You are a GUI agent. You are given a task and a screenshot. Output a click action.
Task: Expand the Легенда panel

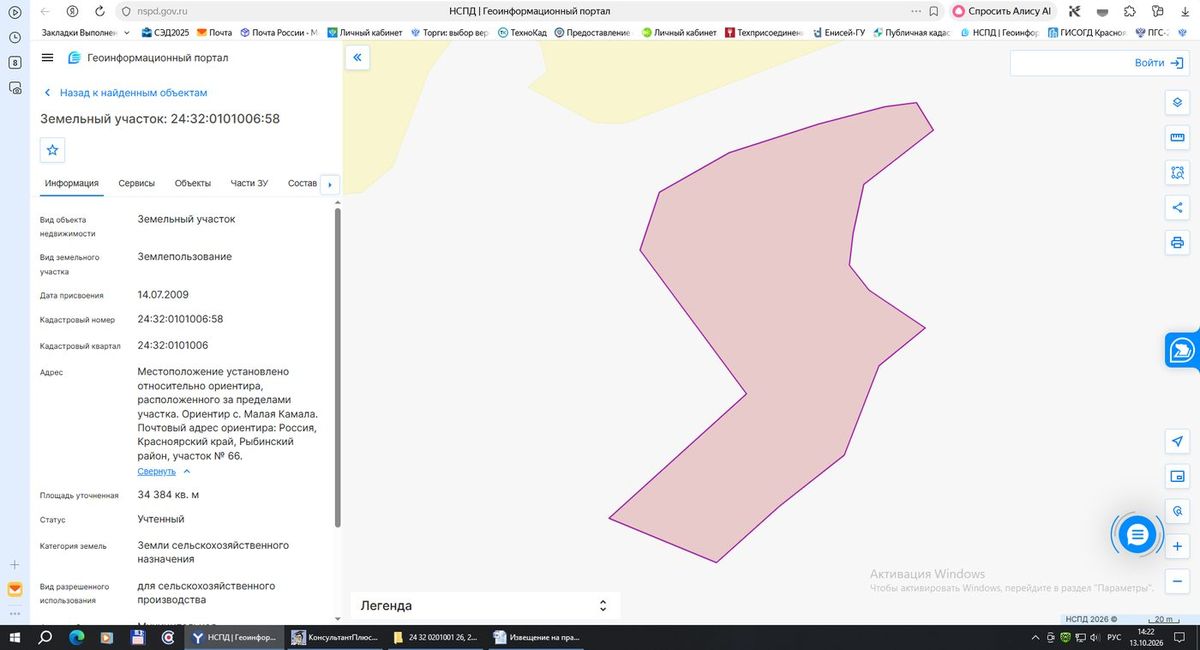(x=485, y=606)
